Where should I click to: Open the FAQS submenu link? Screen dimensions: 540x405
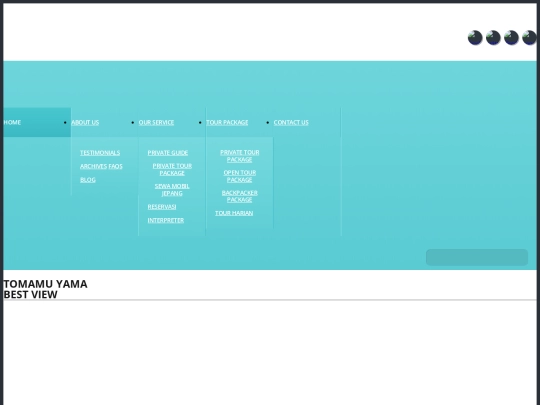point(115,166)
